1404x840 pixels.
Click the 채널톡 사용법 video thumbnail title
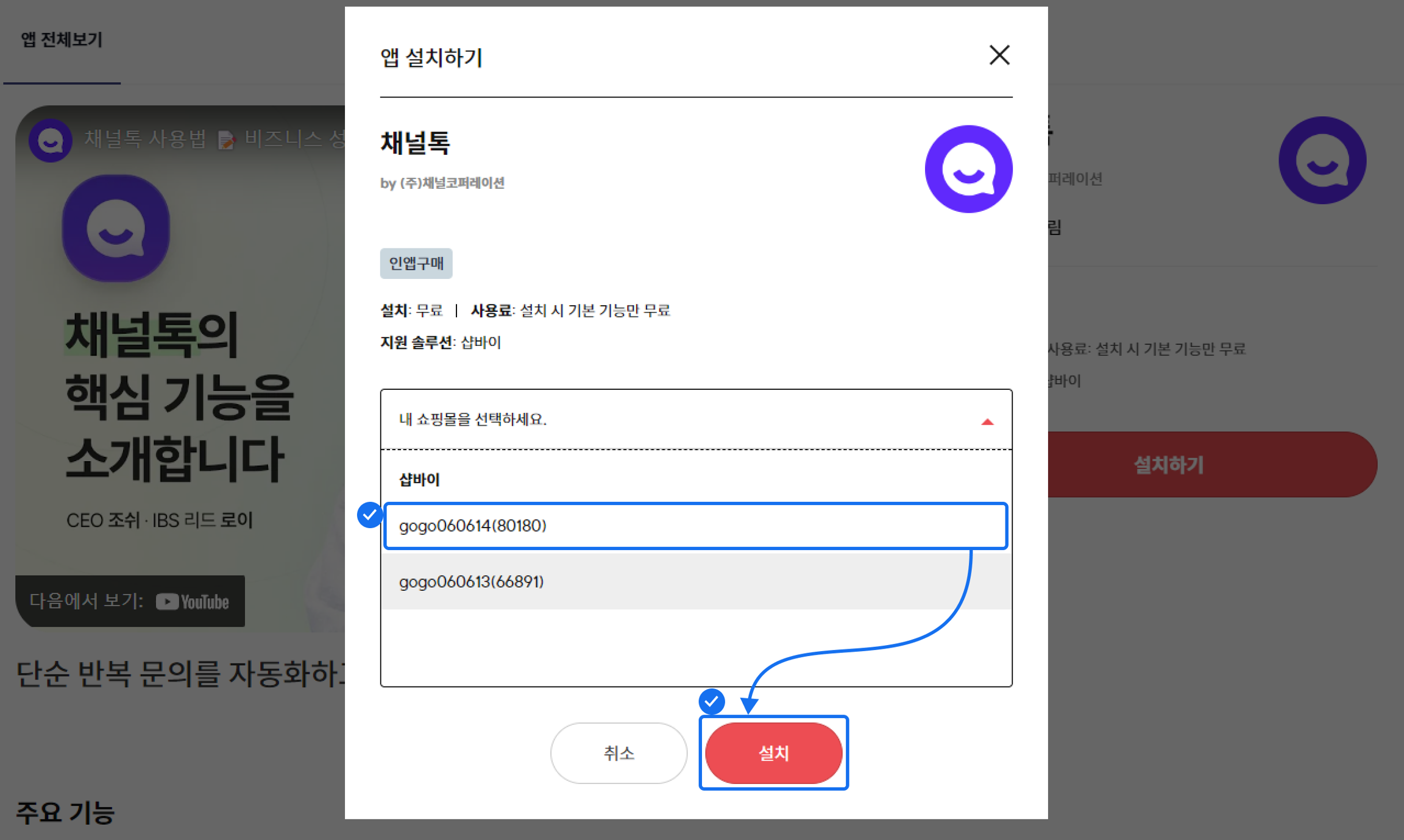click(x=145, y=139)
